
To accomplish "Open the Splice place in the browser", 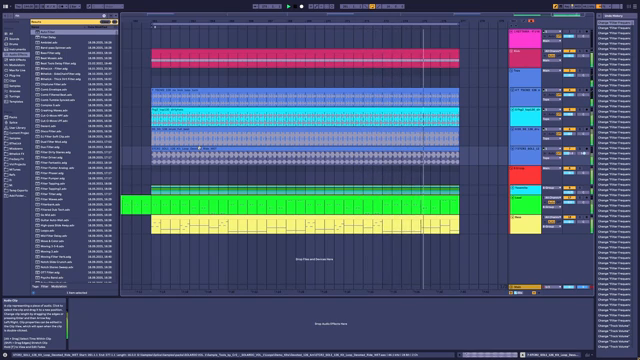I will (x=13, y=122).
